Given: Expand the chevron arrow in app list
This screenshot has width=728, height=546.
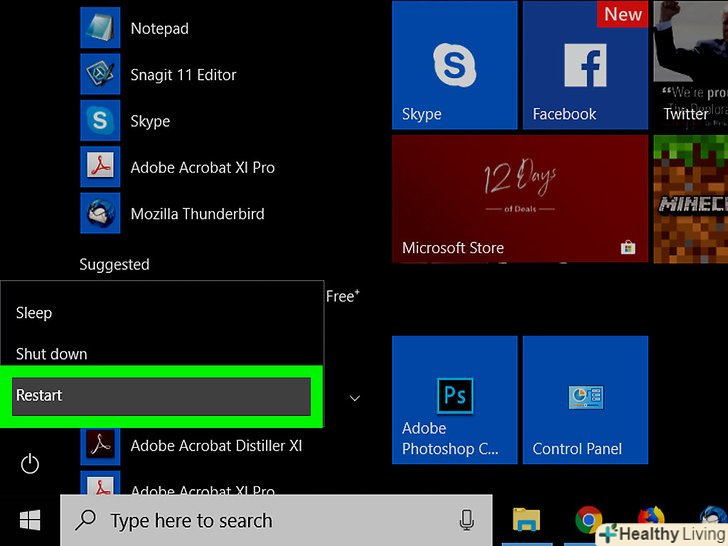Looking at the screenshot, I should [x=354, y=398].
